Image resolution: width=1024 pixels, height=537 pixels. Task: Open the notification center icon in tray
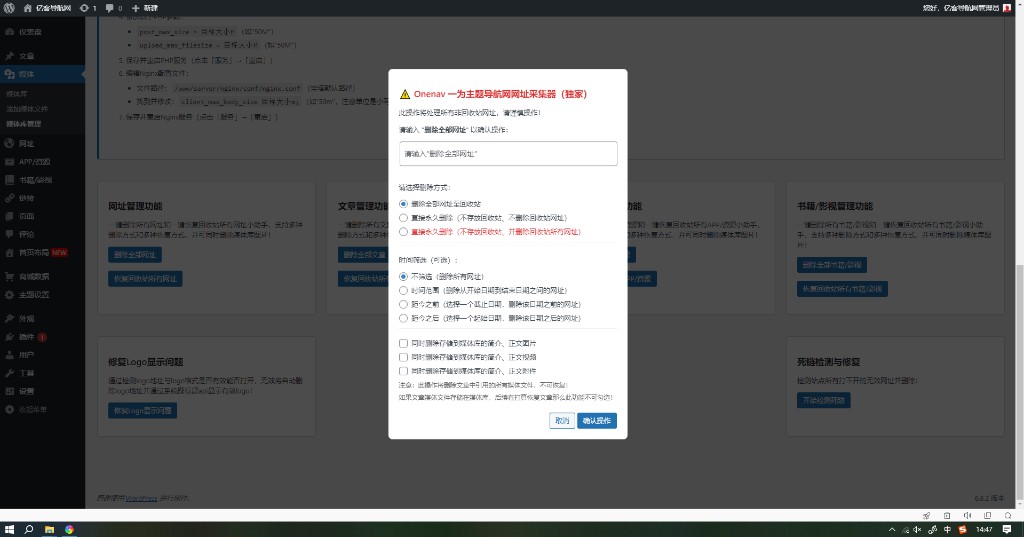coord(1007,529)
